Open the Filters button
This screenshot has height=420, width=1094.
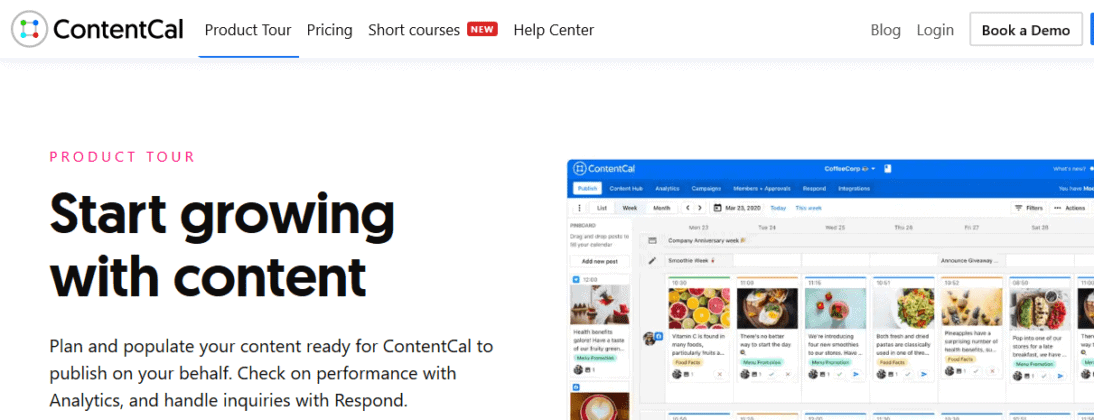pos(1029,208)
